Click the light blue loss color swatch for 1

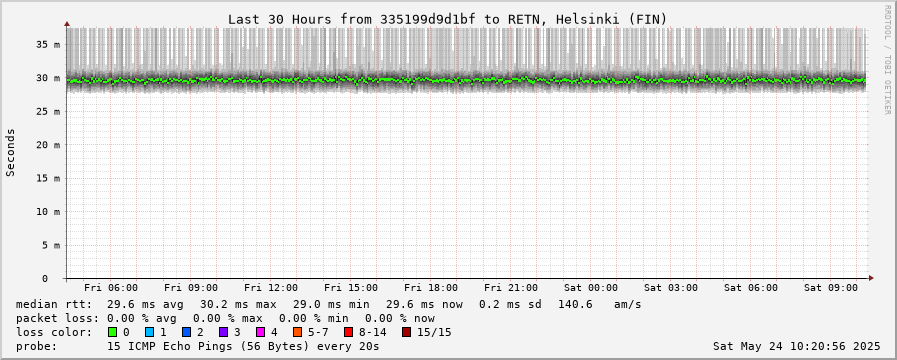149,332
